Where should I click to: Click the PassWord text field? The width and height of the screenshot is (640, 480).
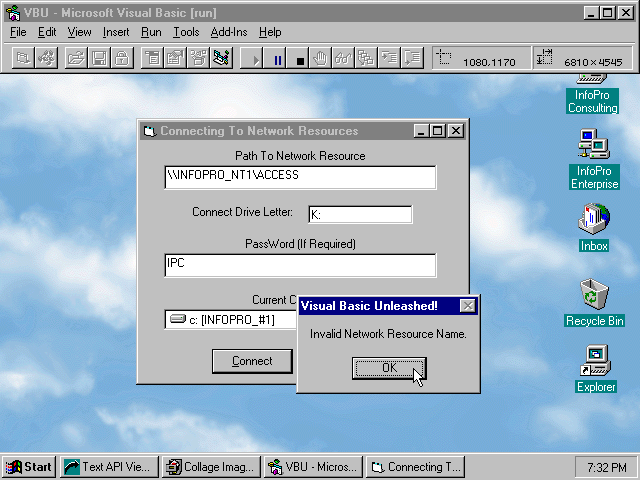tap(300, 264)
